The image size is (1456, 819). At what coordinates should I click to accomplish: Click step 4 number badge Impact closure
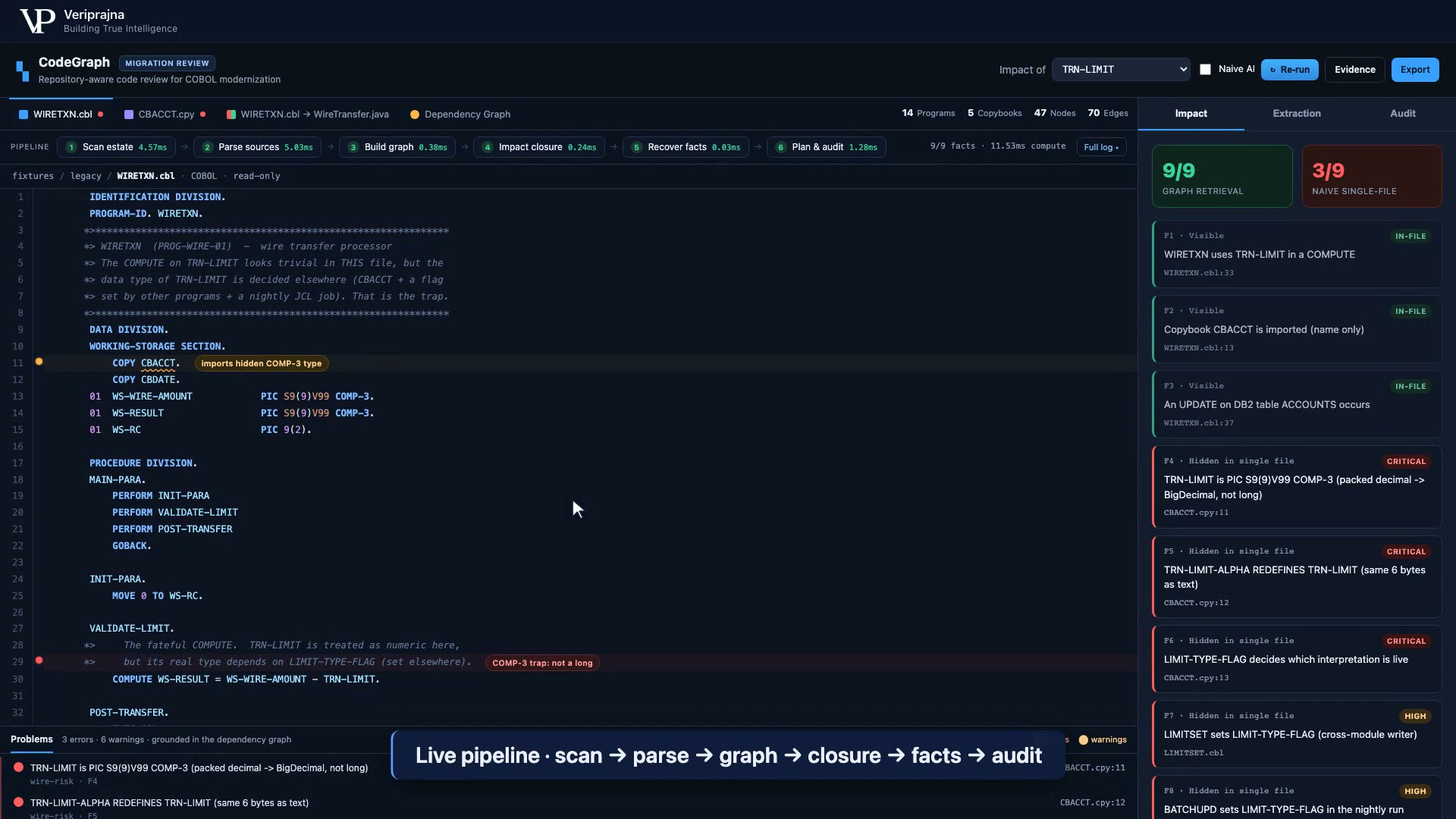point(488,147)
